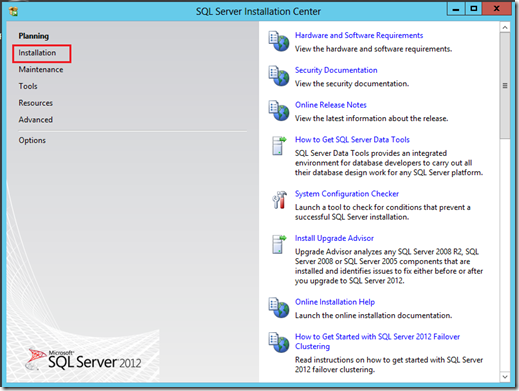Click the Online Installation Help globe icon
This screenshot has height=391, width=519.
pos(279,308)
